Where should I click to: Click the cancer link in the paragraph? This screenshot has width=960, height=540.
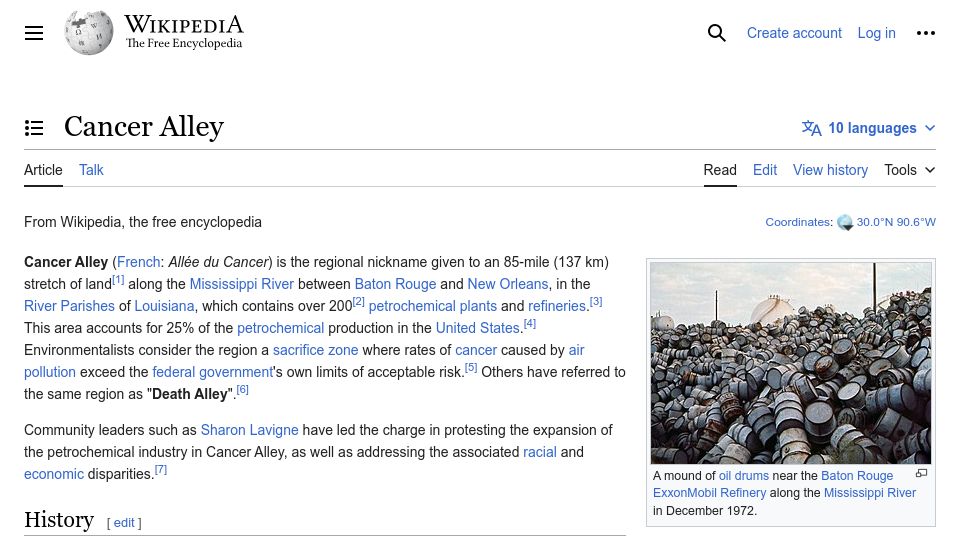(x=476, y=350)
